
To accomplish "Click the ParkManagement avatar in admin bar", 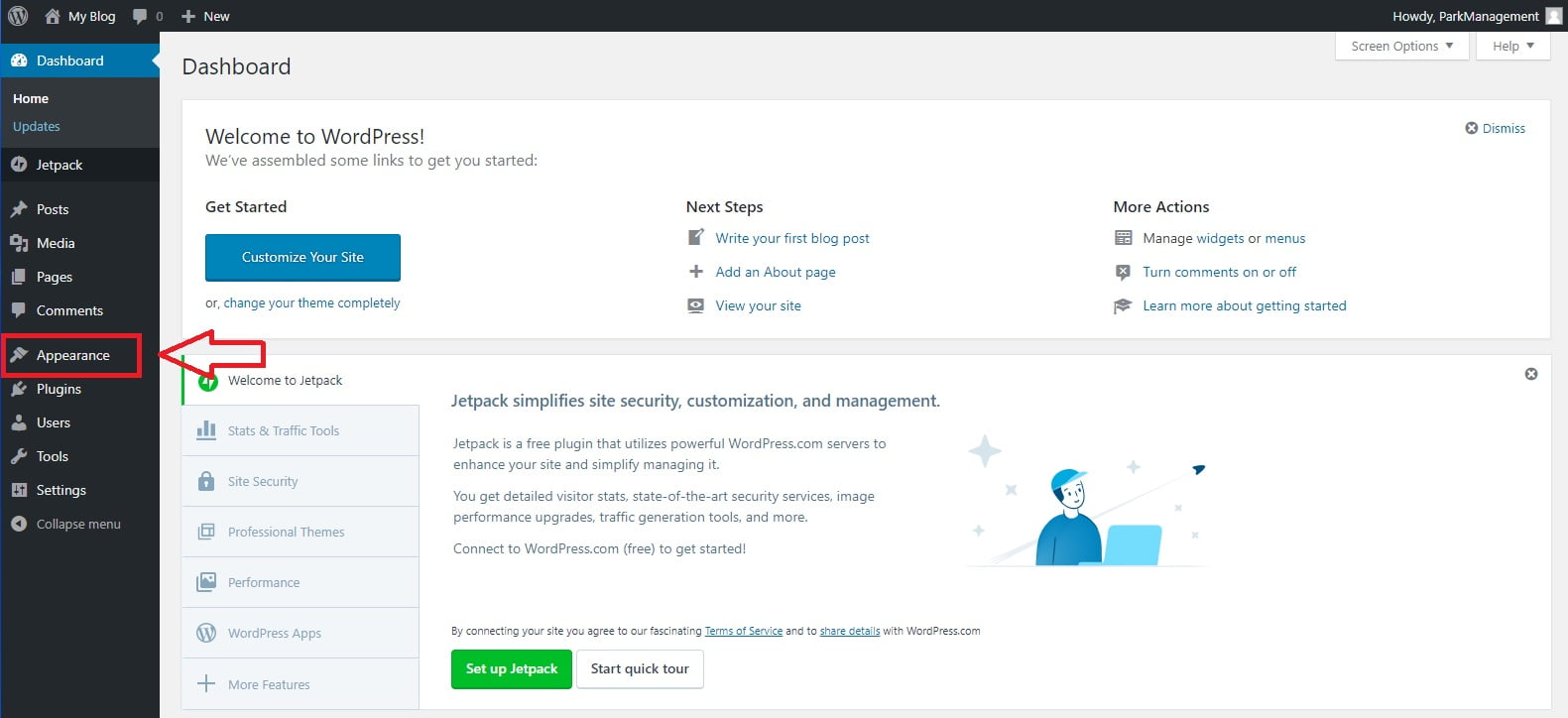I will (x=1553, y=16).
